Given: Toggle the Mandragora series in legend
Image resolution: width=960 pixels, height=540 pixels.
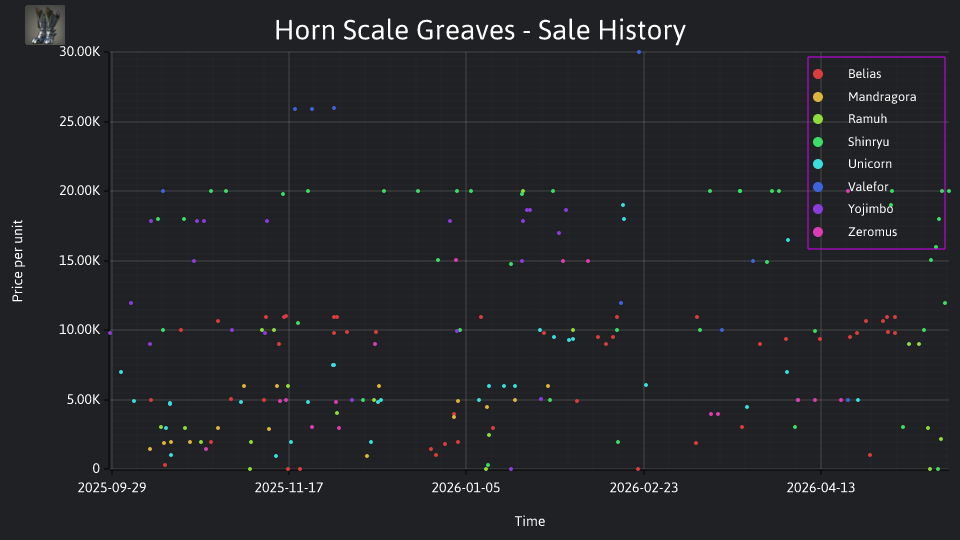Looking at the screenshot, I should 882,97.
